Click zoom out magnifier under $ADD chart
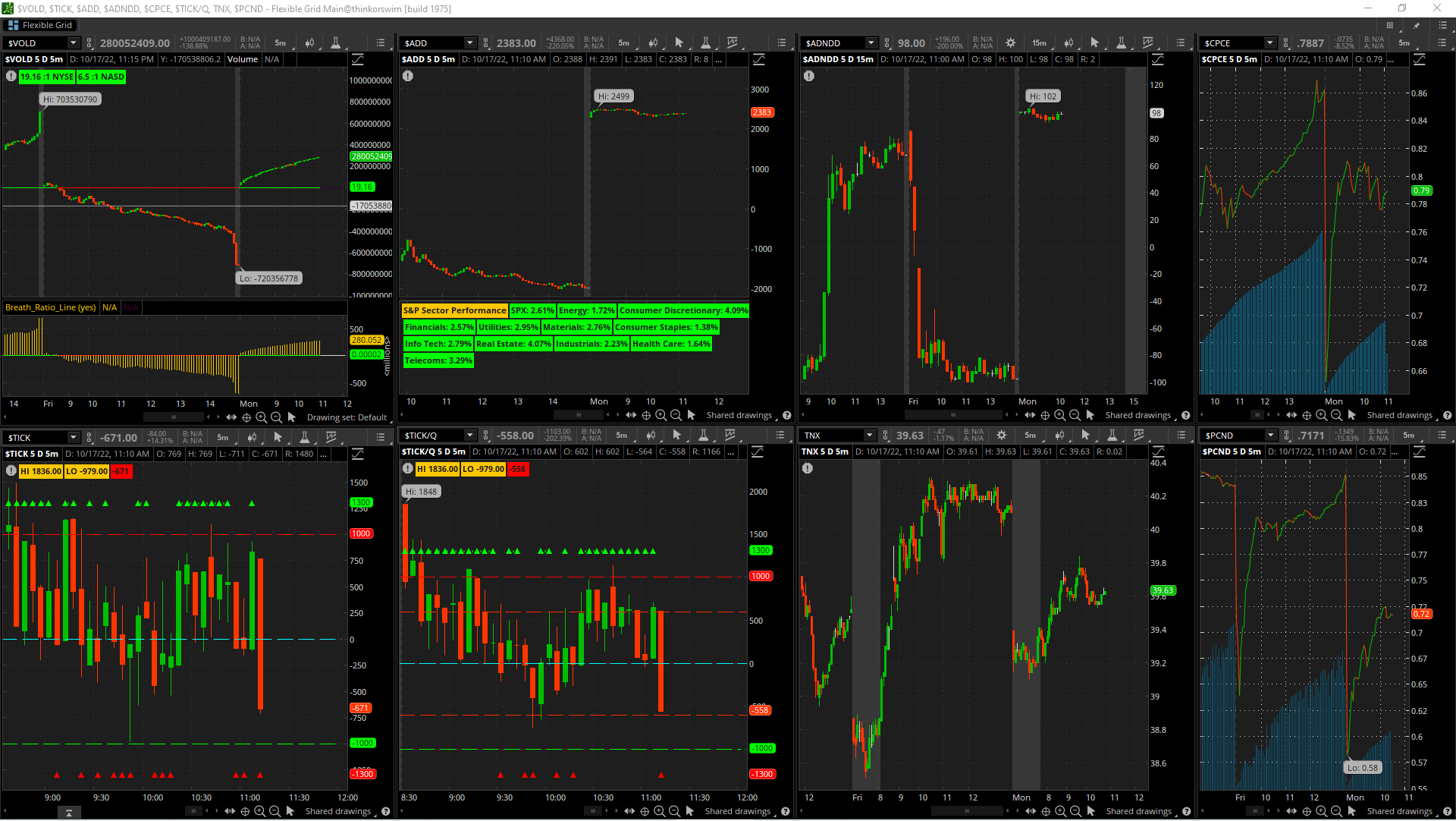This screenshot has height=821, width=1456. tap(676, 415)
